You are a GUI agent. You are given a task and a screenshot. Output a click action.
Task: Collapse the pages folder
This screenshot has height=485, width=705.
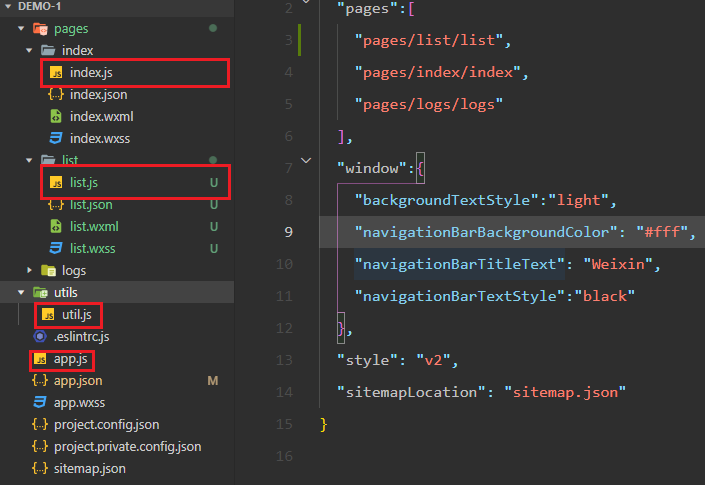tap(22, 29)
